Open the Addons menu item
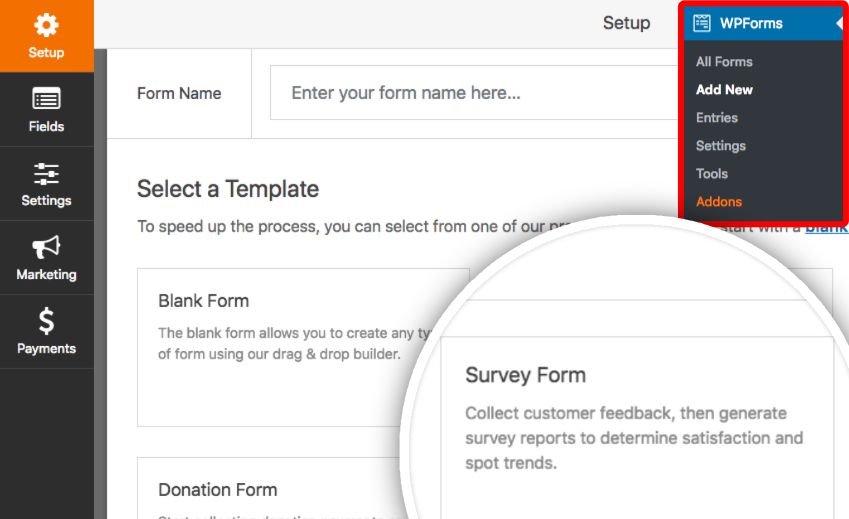The height and width of the screenshot is (519, 849). 719,202
